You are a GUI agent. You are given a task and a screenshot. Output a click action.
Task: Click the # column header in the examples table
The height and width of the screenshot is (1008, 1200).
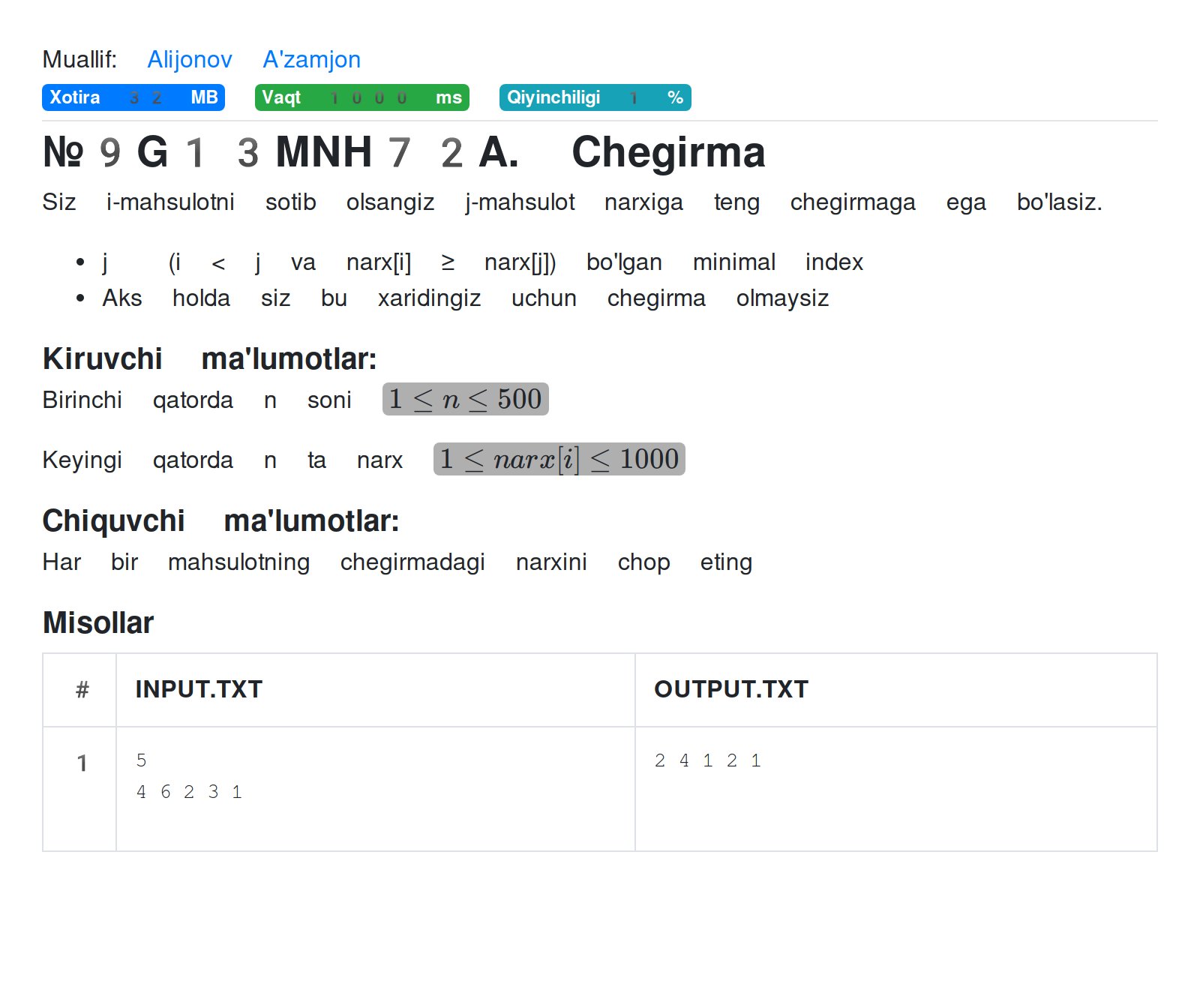pos(82,689)
